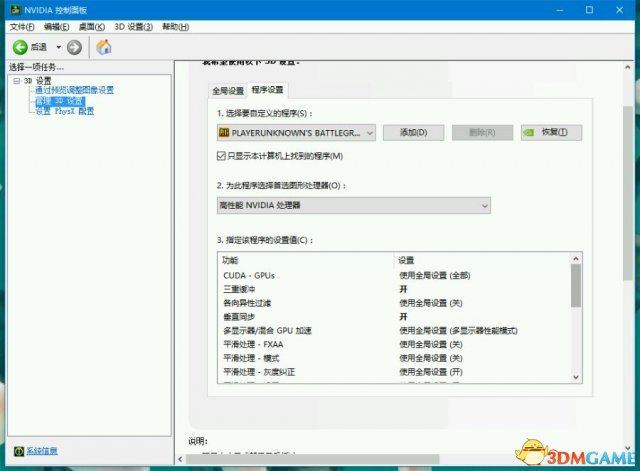Select the 平滑处理 - 模式 row
The height and width of the screenshot is (471, 640).
point(395,358)
